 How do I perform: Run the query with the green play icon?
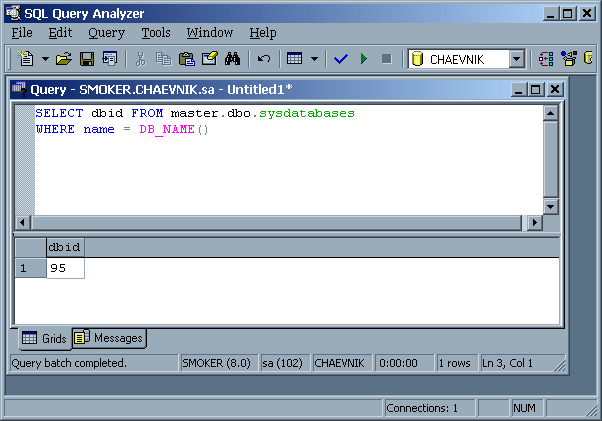click(x=364, y=59)
